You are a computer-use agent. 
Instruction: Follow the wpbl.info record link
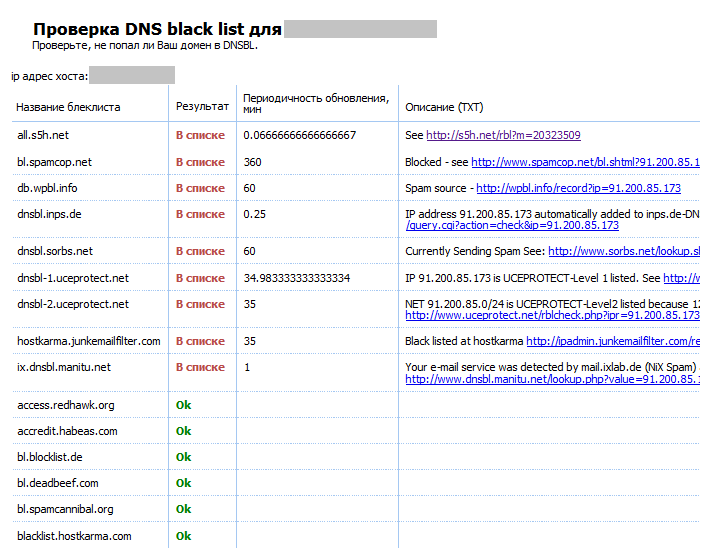tap(578, 188)
